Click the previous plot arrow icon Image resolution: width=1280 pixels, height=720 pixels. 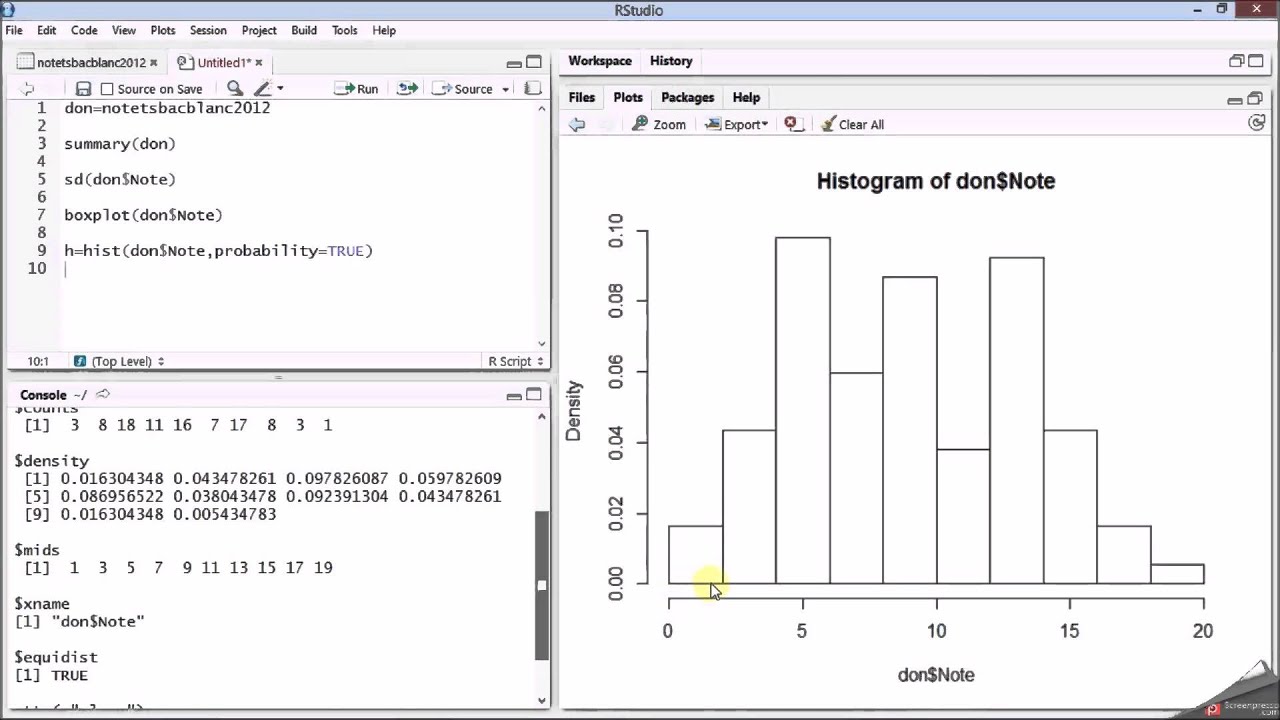click(x=577, y=125)
